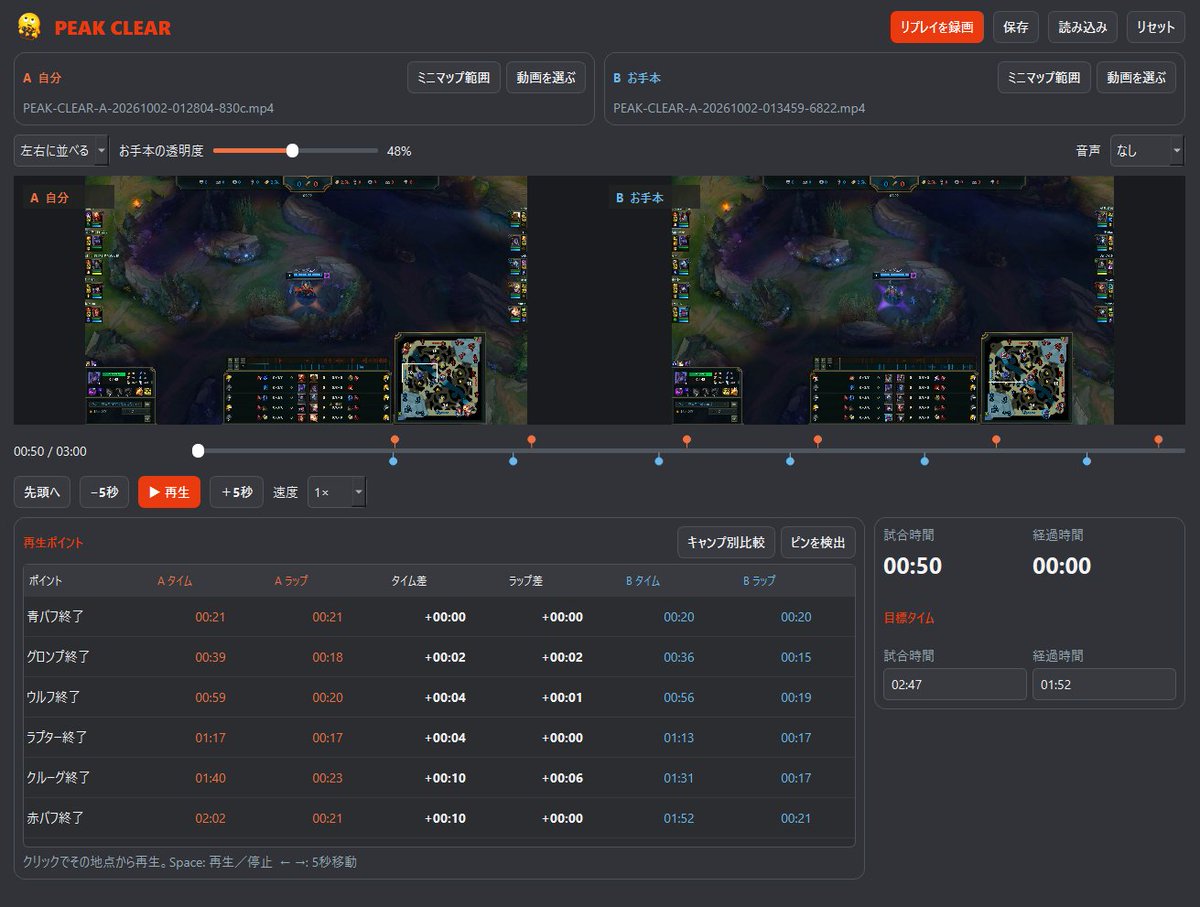This screenshot has width=1200, height=907.
Task: Select the グロンプ終了 row label
Action: click(x=59, y=657)
